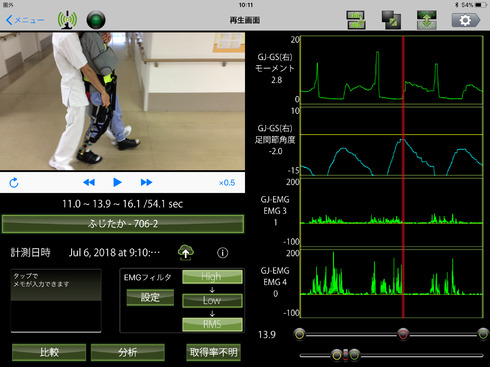
Task: Tap the battery indicator in status bar
Action: [480, 5]
